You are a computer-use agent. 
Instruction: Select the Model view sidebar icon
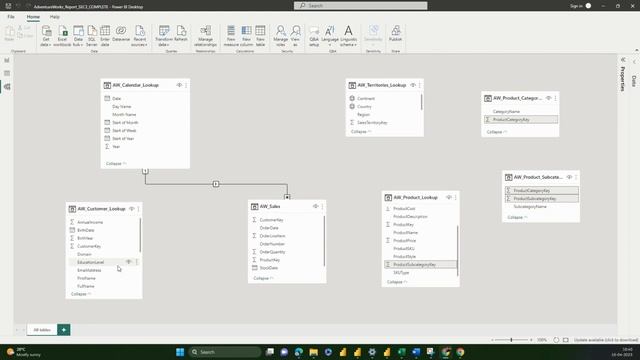pyautogui.click(x=7, y=87)
